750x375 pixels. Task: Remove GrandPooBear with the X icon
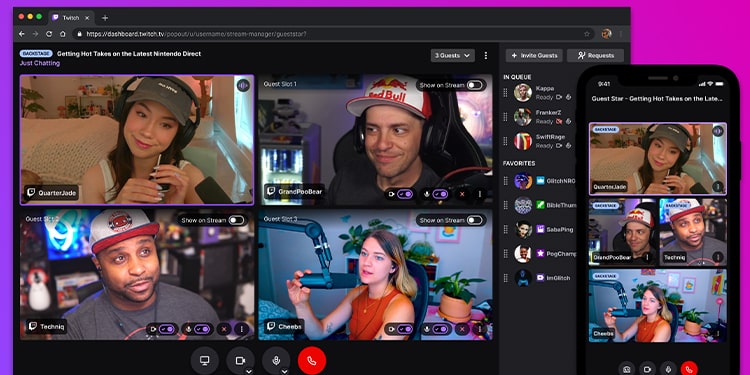pos(462,194)
